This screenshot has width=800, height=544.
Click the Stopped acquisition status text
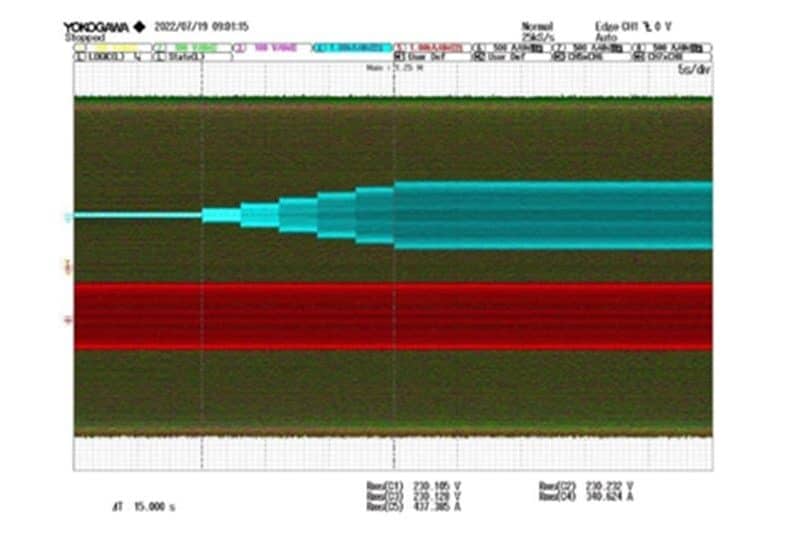point(82,36)
